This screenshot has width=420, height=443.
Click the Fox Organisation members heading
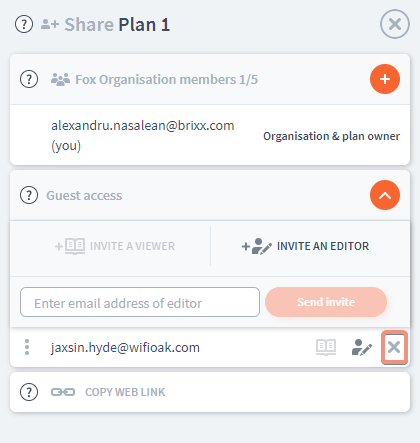pyautogui.click(x=166, y=79)
